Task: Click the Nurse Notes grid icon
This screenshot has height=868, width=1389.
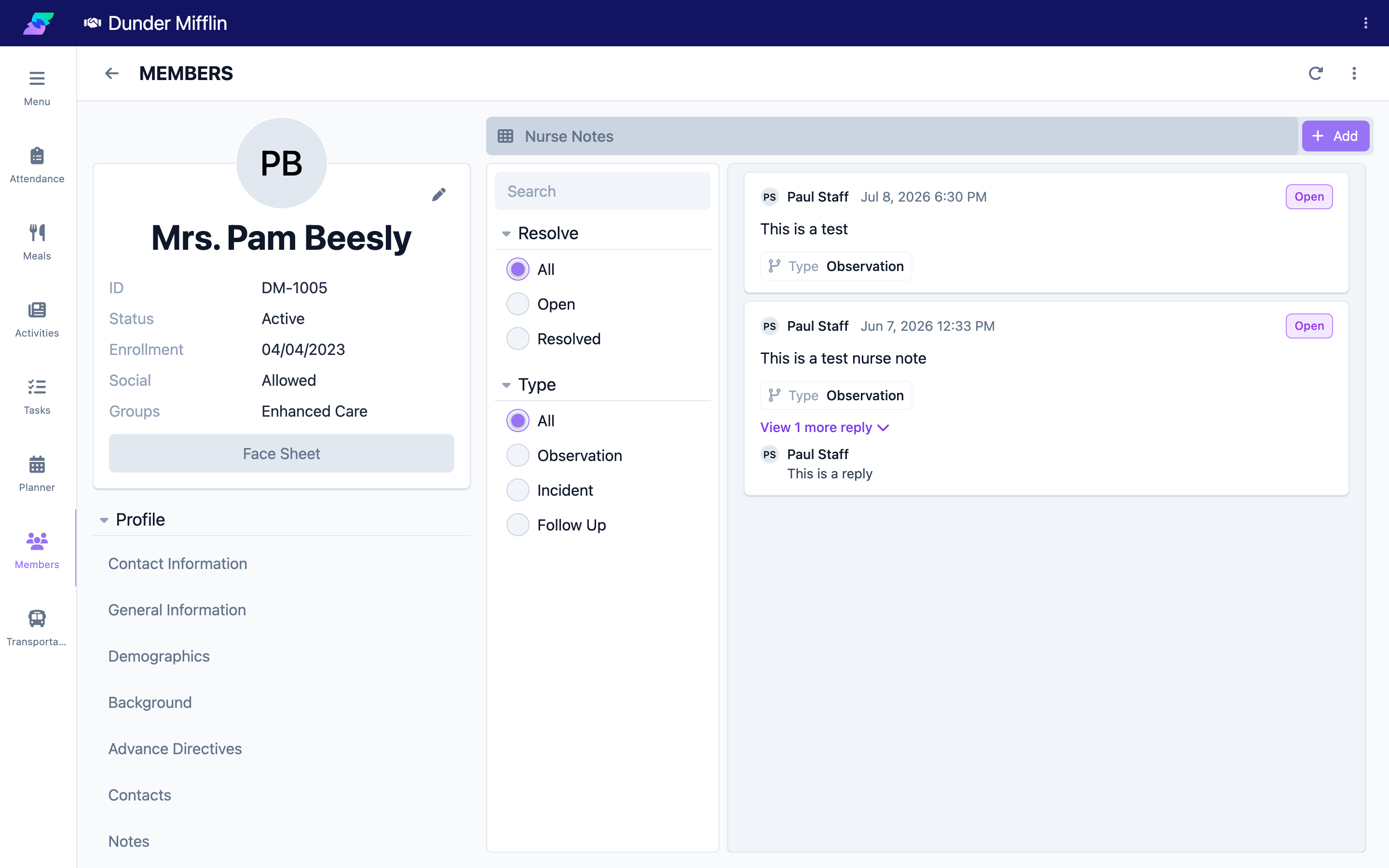Action: coord(505,136)
